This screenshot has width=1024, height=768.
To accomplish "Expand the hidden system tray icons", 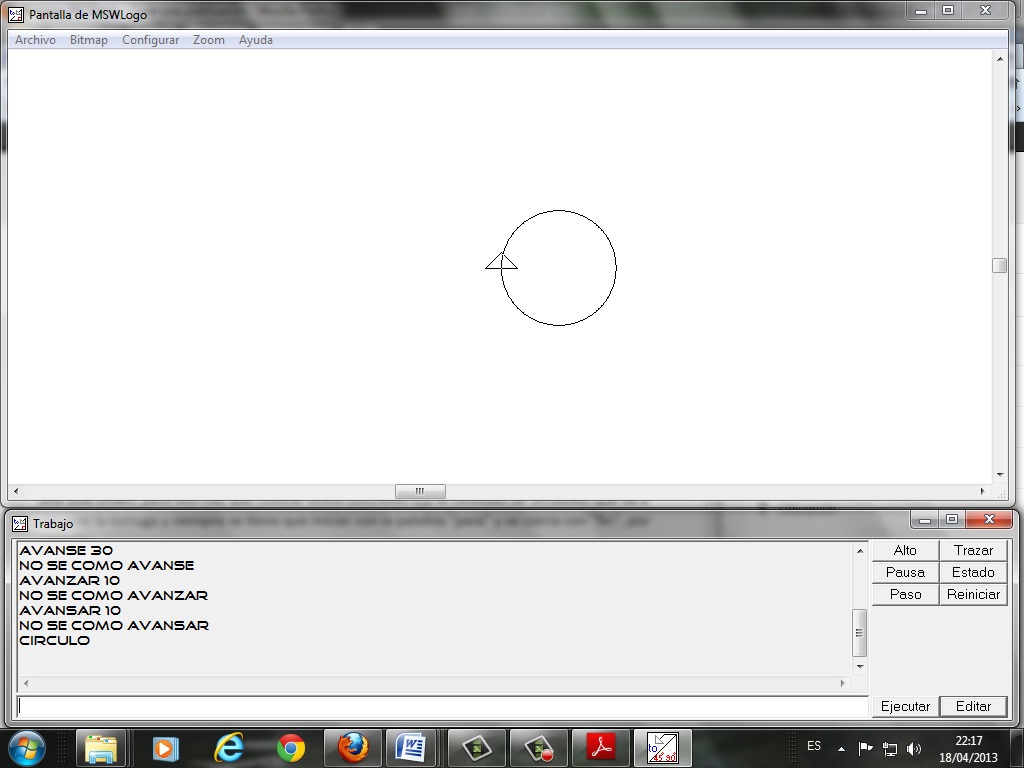I will [x=841, y=748].
